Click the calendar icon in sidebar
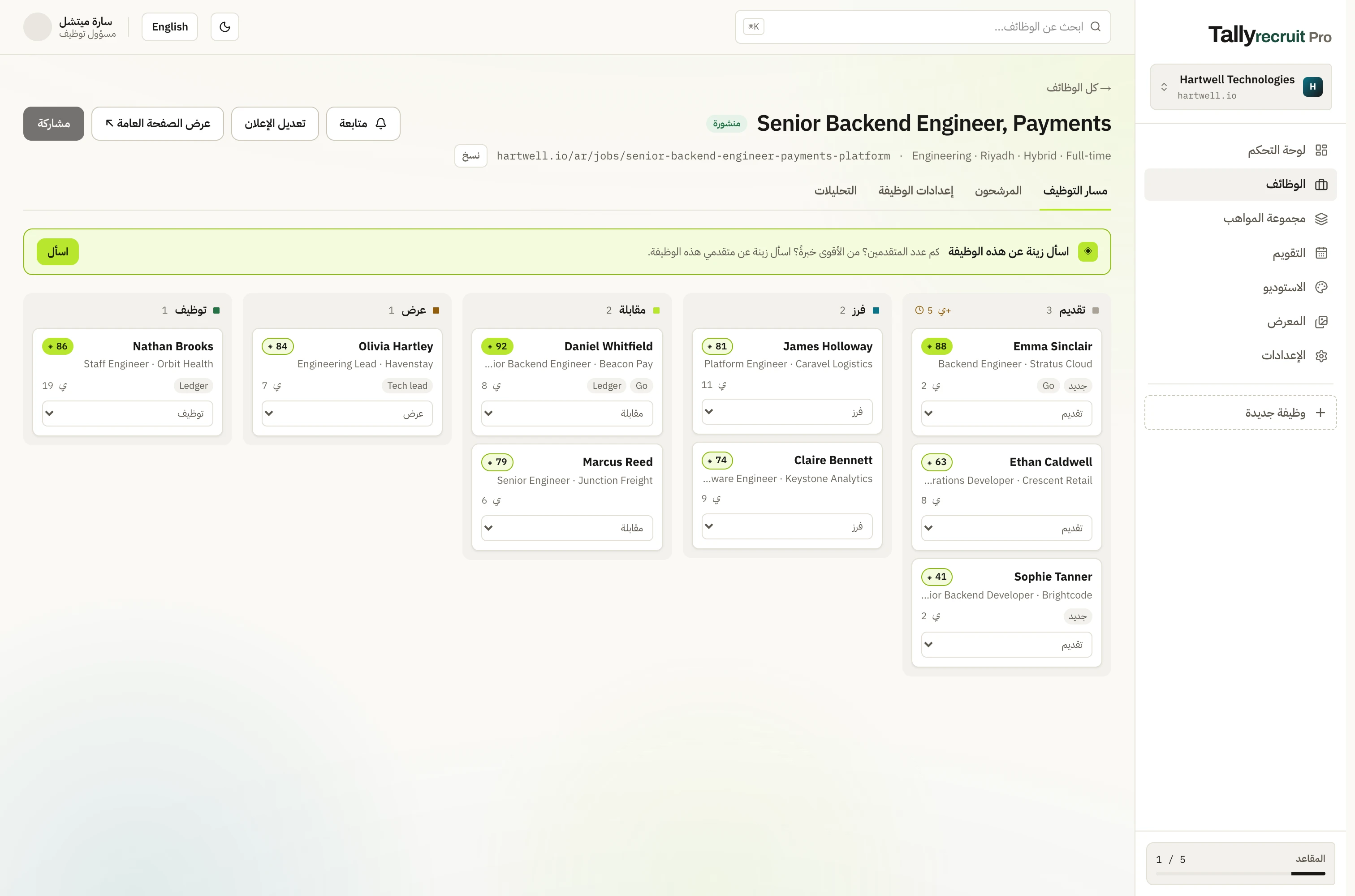1355x896 pixels. [x=1321, y=253]
